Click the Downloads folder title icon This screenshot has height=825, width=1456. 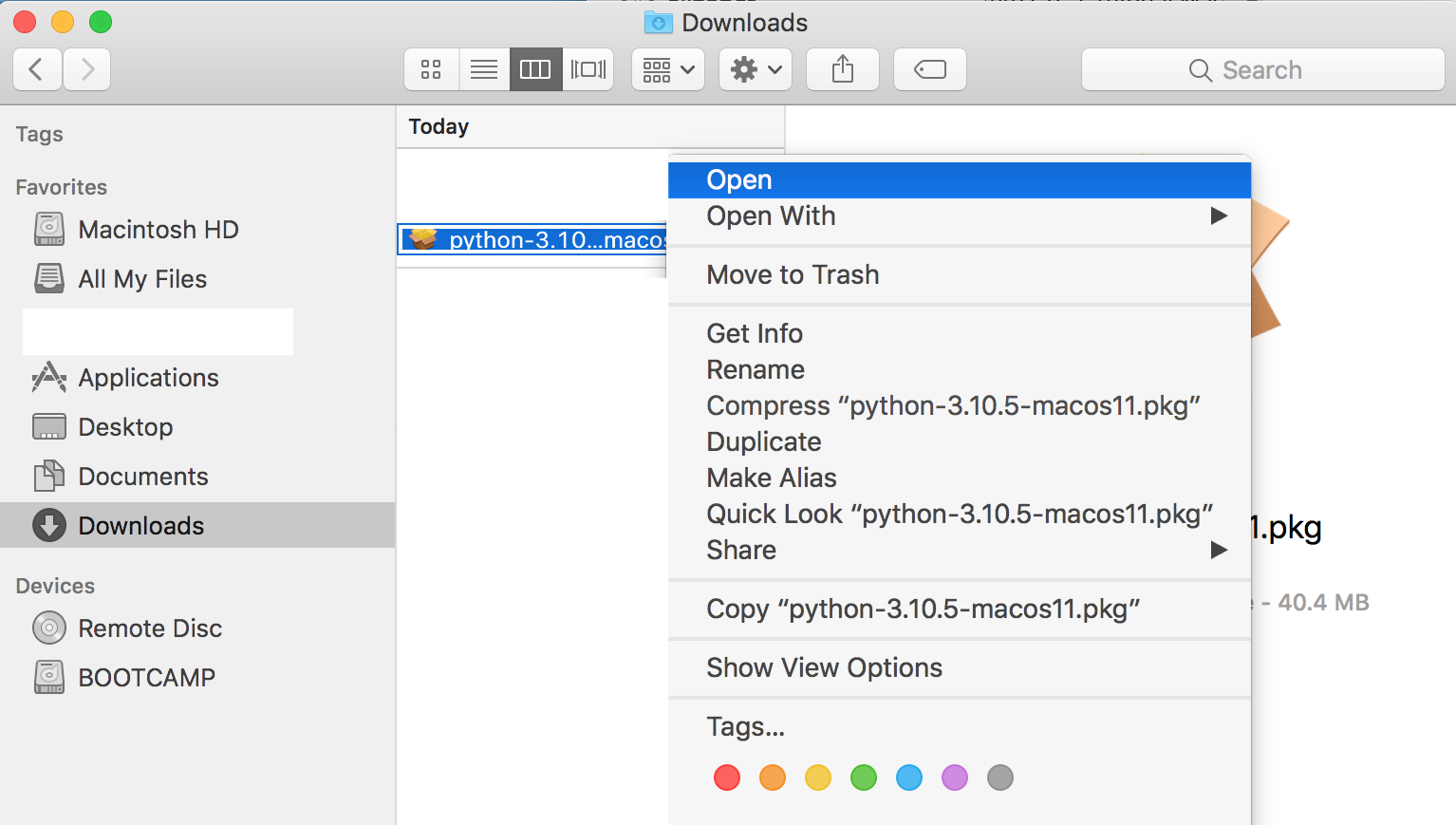659,22
